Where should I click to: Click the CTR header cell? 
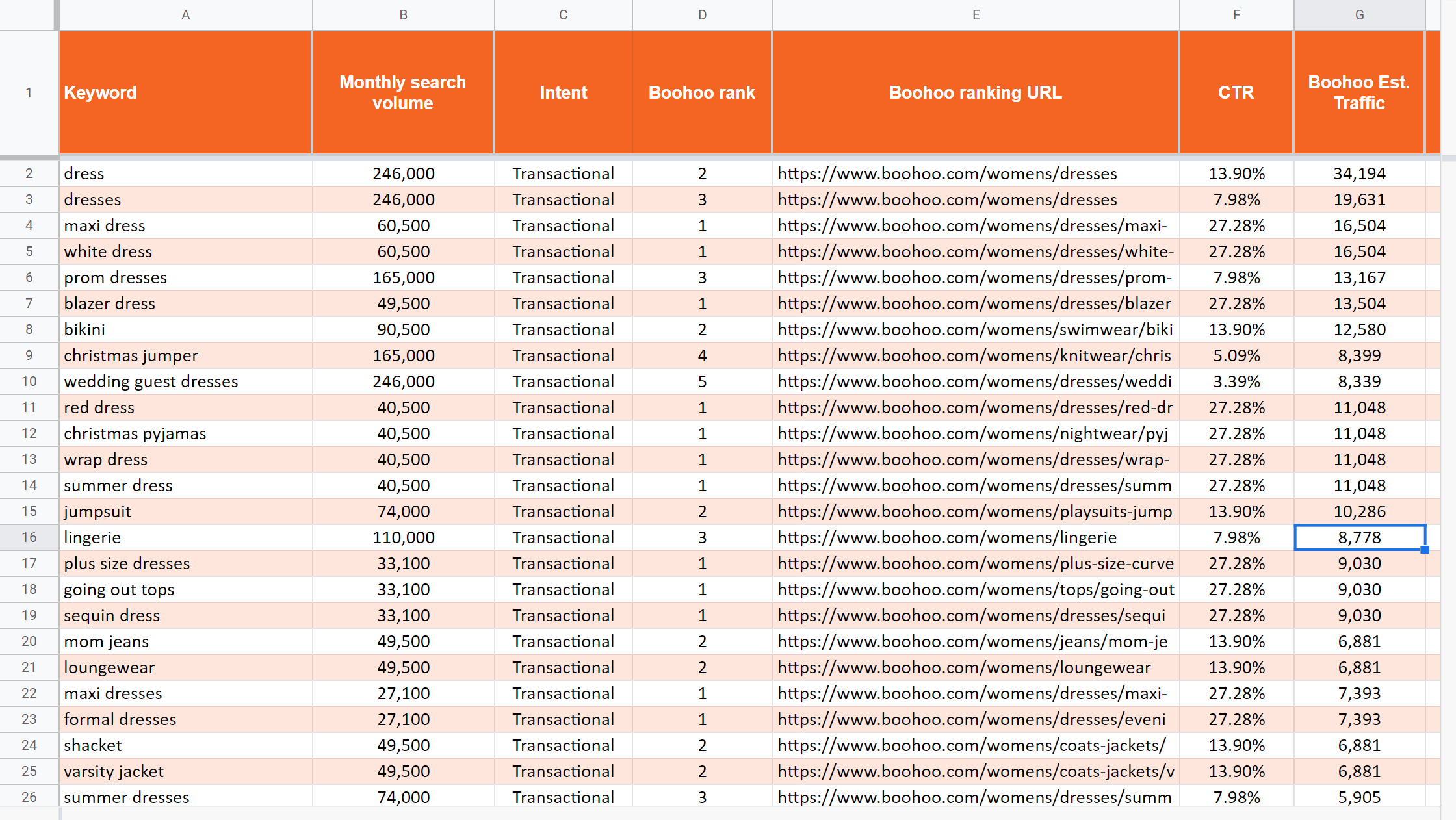click(x=1236, y=92)
